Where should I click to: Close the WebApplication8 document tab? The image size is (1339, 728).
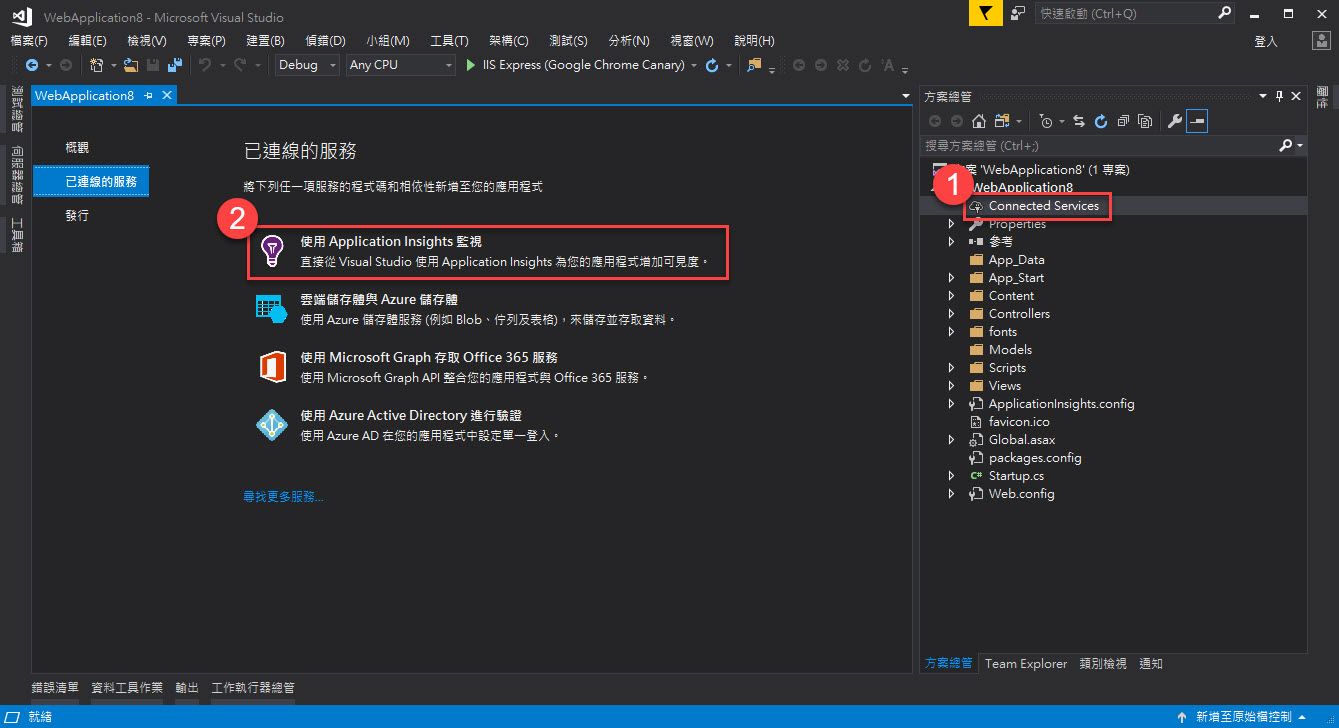click(x=167, y=95)
